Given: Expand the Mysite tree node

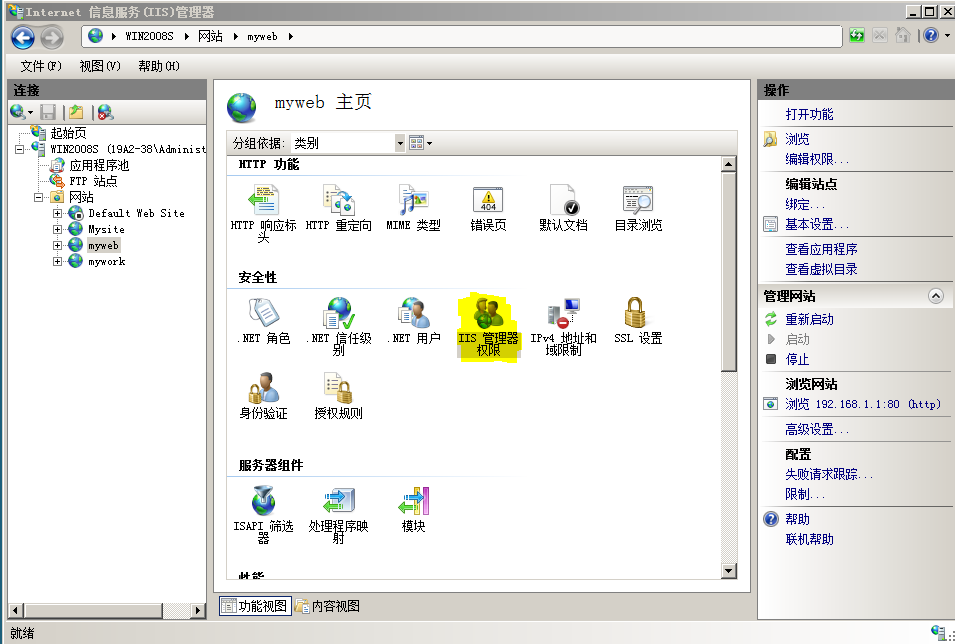Looking at the screenshot, I should pos(57,229).
